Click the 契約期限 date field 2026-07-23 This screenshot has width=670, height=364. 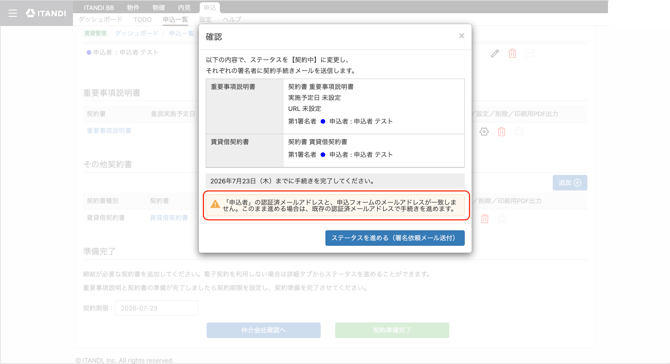(x=156, y=308)
